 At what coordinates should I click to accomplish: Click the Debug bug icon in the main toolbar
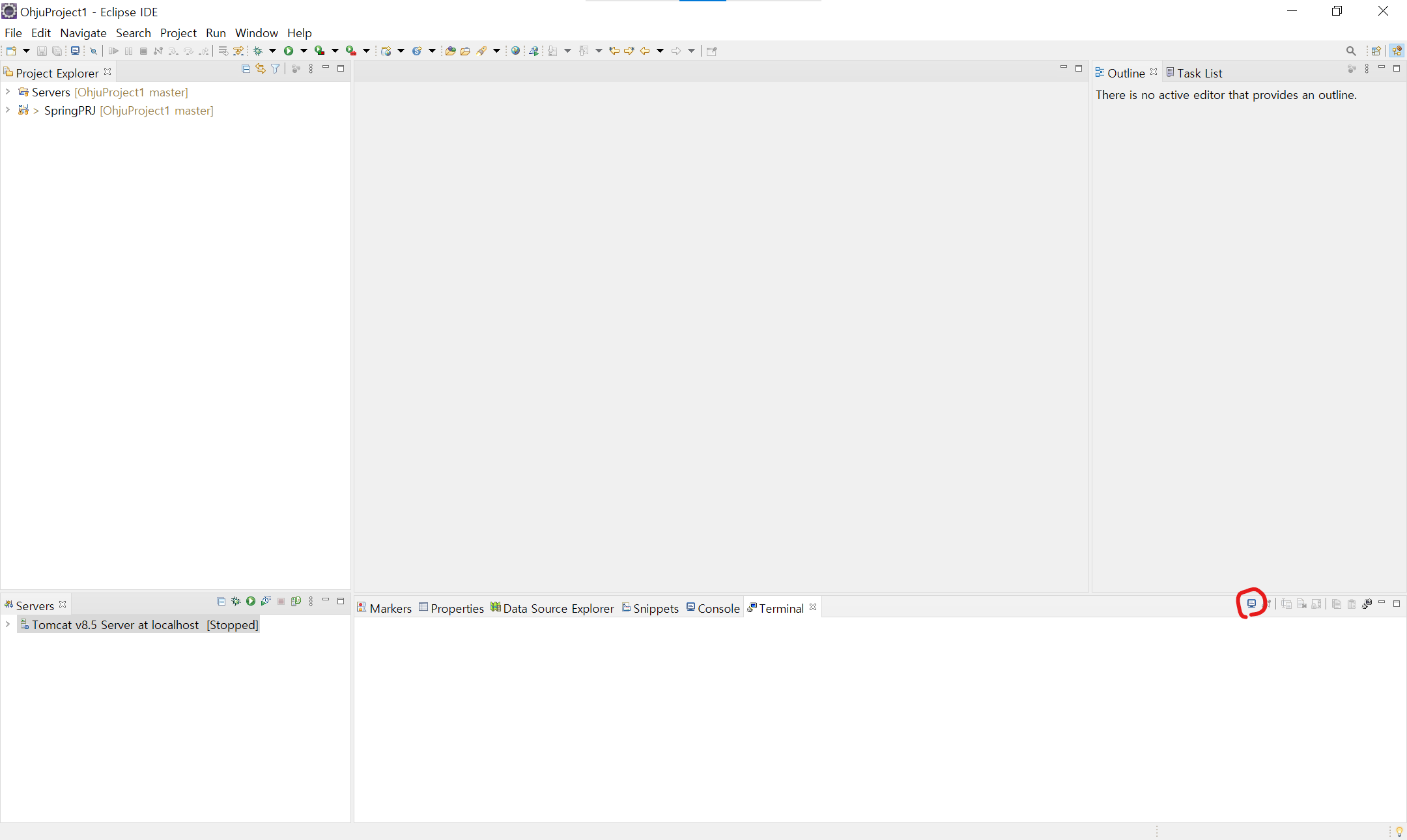coord(258,51)
